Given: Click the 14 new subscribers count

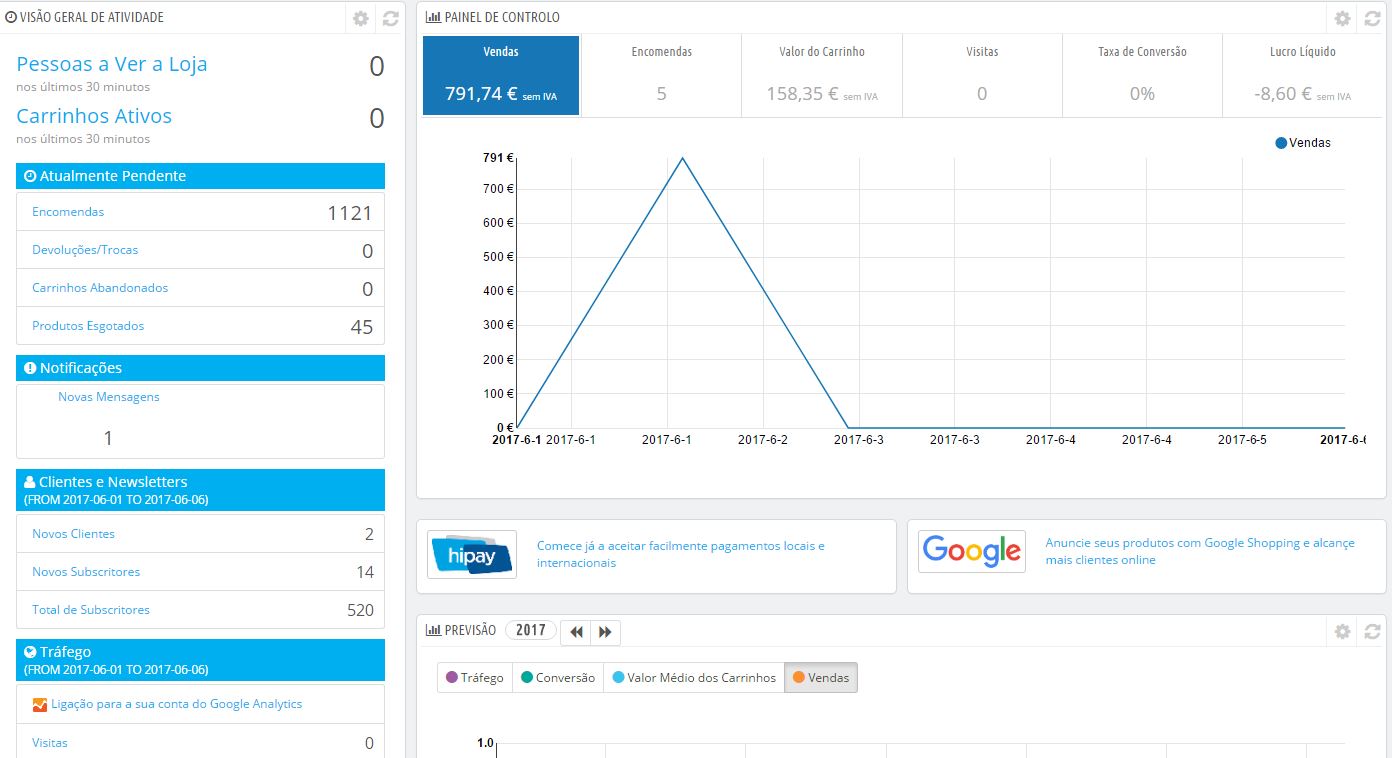Looking at the screenshot, I should coord(365,572).
